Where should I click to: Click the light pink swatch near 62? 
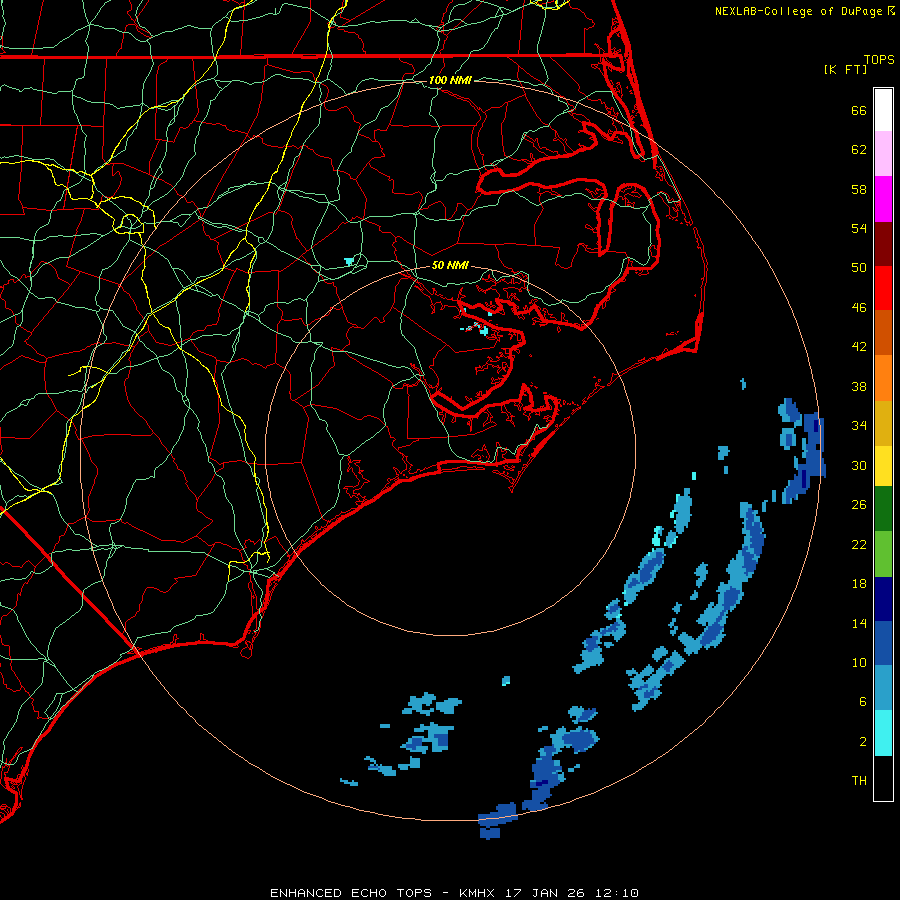[x=883, y=154]
